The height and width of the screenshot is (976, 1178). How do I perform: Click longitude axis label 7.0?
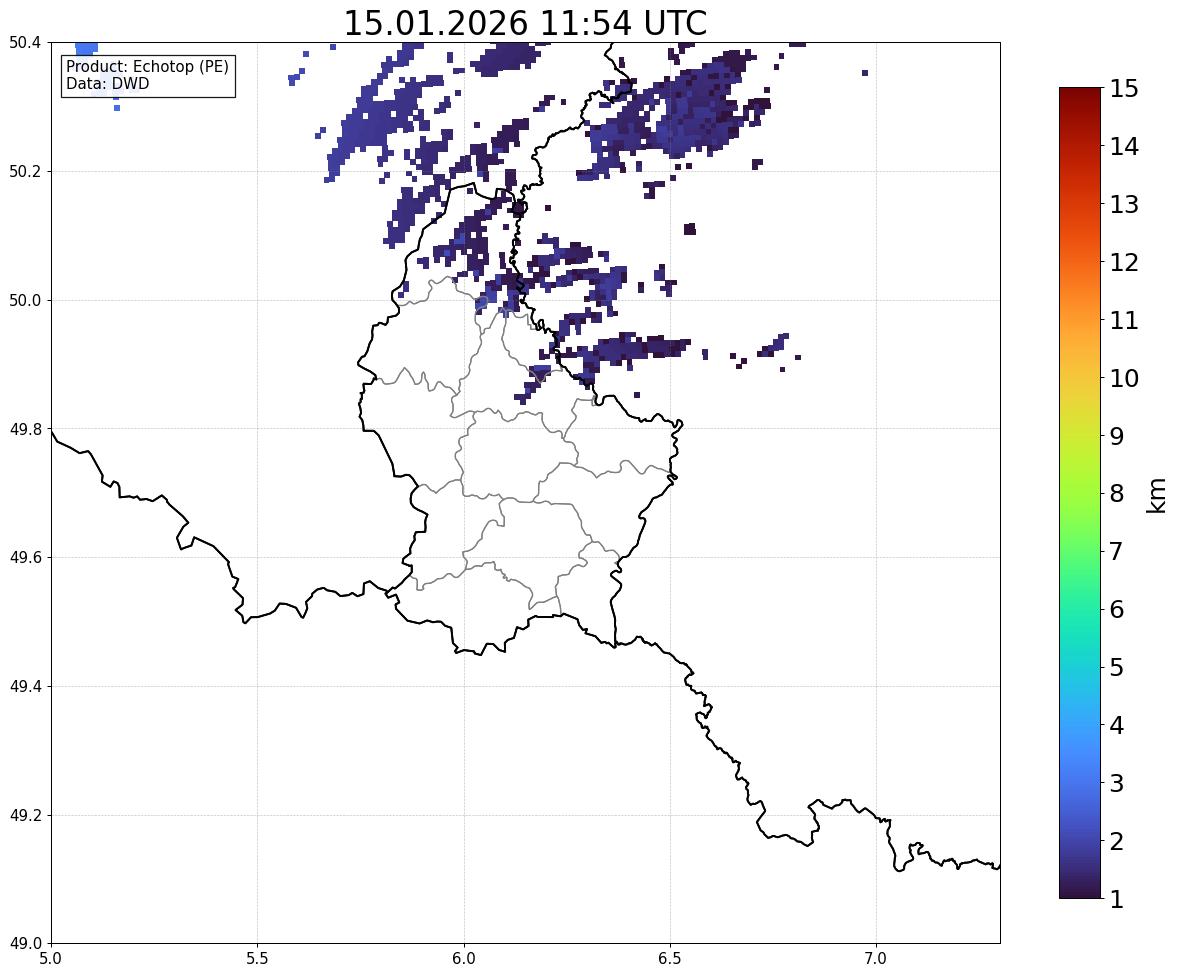pyautogui.click(x=876, y=959)
